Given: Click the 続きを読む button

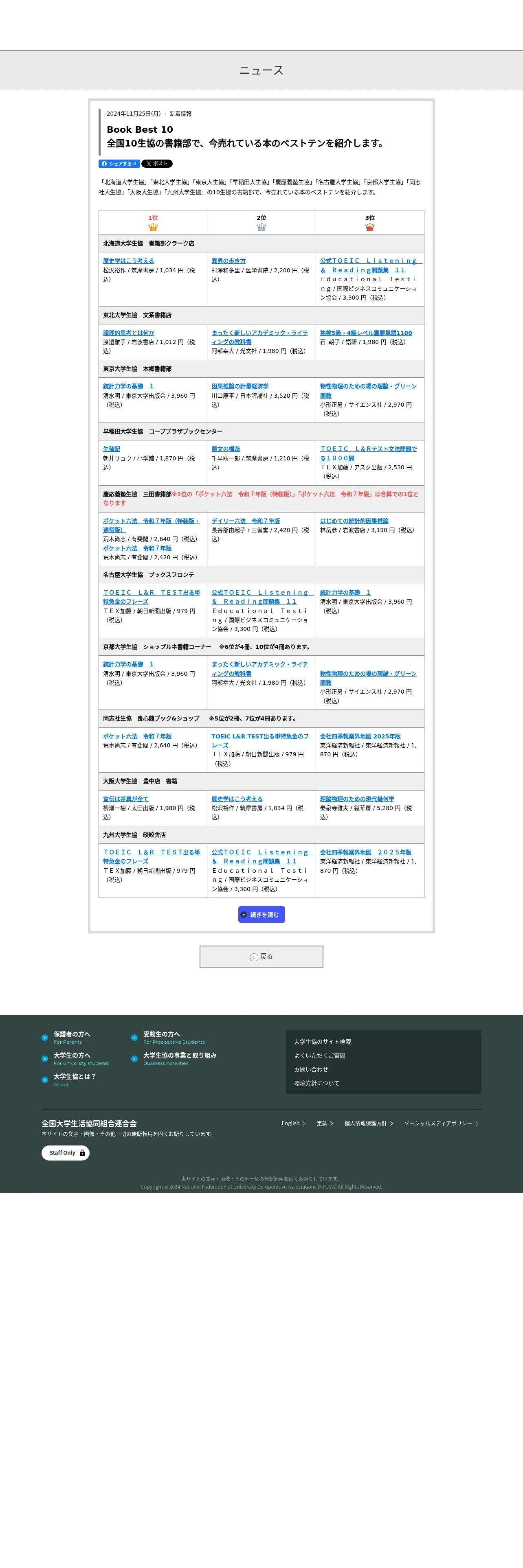Looking at the screenshot, I should pyautogui.click(x=261, y=914).
